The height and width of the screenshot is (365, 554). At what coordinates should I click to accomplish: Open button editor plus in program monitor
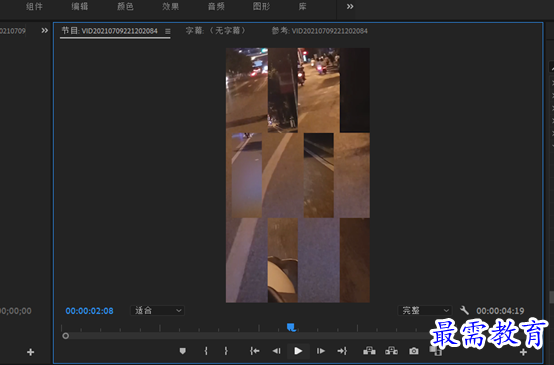pos(523,352)
